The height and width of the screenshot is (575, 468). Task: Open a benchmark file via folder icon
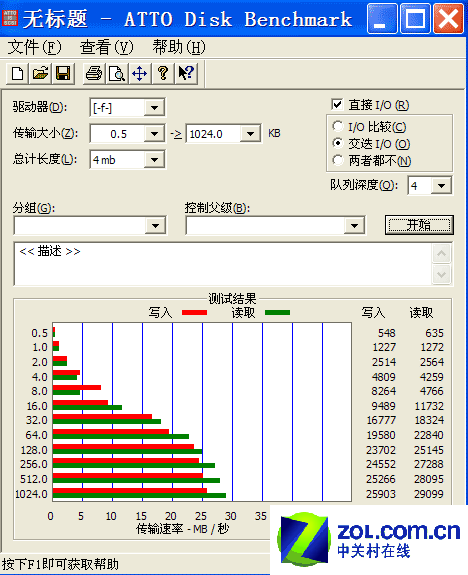coord(40,73)
